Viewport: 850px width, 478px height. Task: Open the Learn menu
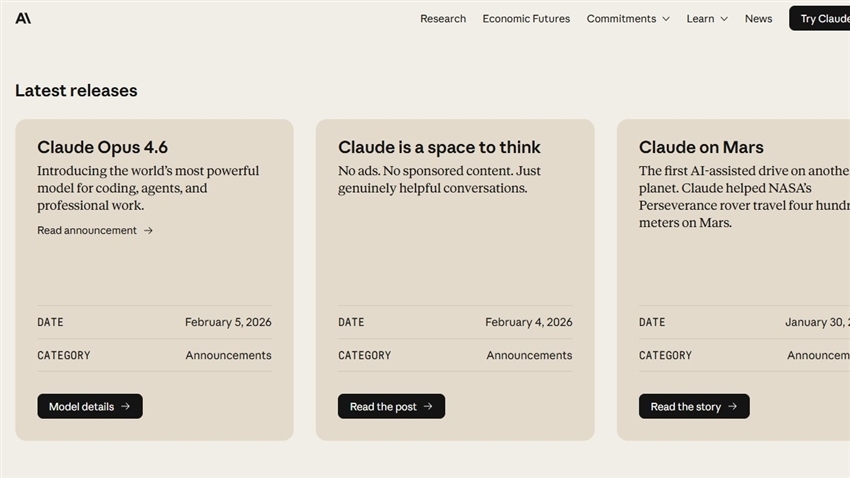[x=700, y=19]
